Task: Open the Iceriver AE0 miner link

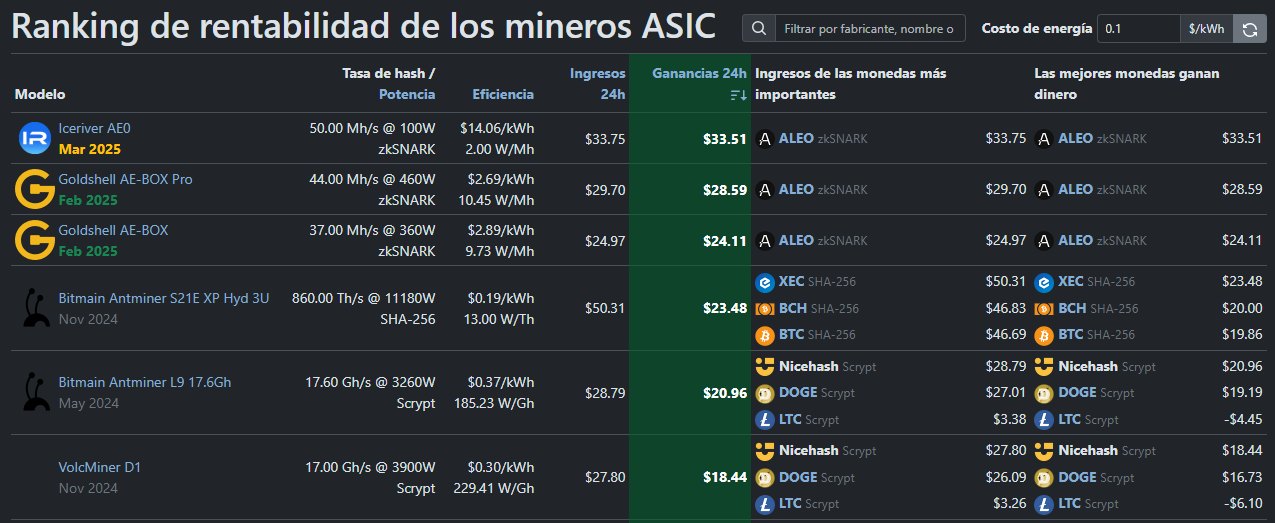Action: [x=94, y=128]
